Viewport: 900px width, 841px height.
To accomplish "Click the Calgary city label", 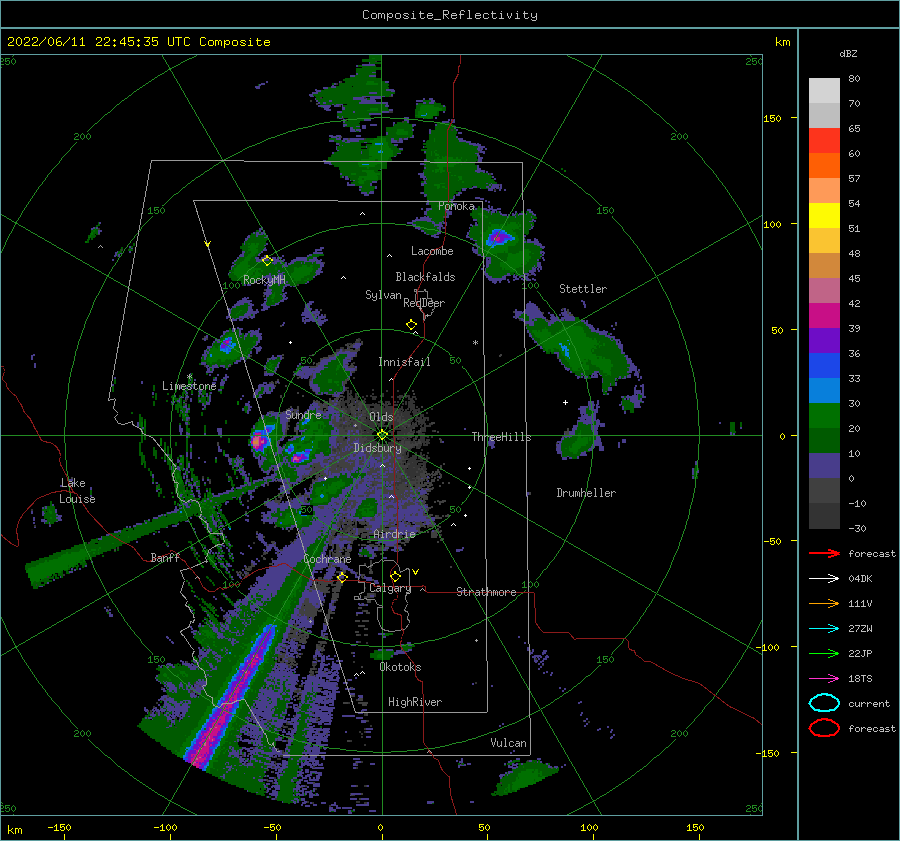I will coord(390,588).
